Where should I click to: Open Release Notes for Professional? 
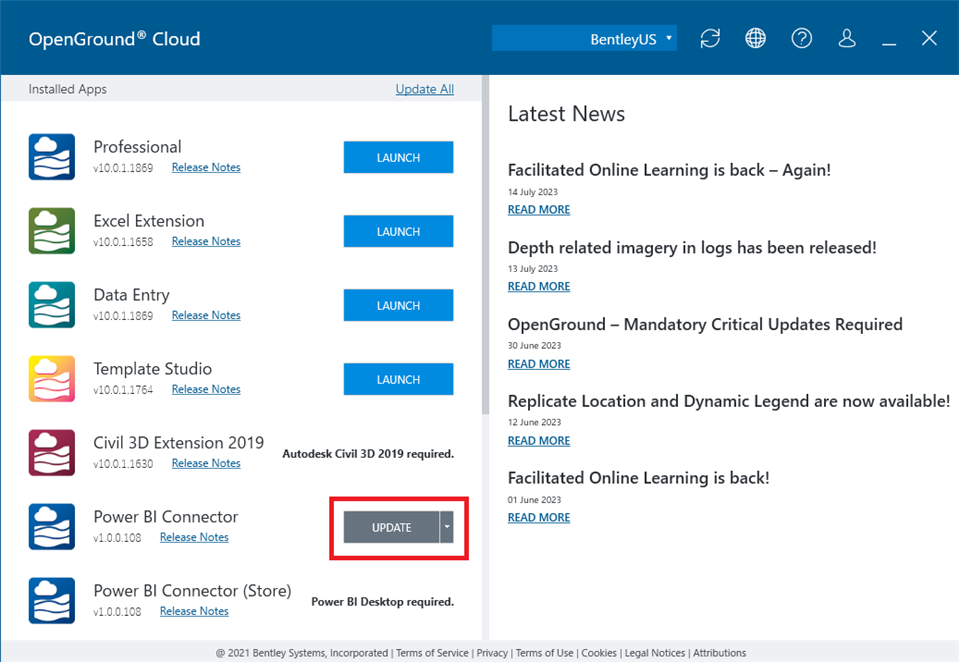(206, 168)
